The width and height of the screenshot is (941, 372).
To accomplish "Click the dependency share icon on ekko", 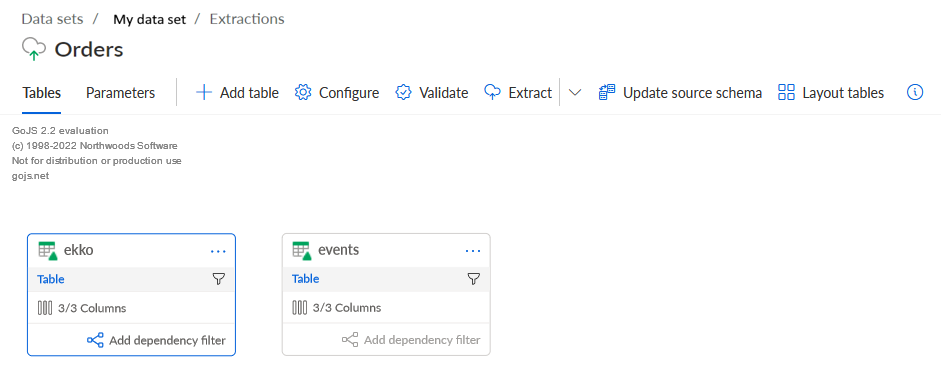I will coord(95,340).
